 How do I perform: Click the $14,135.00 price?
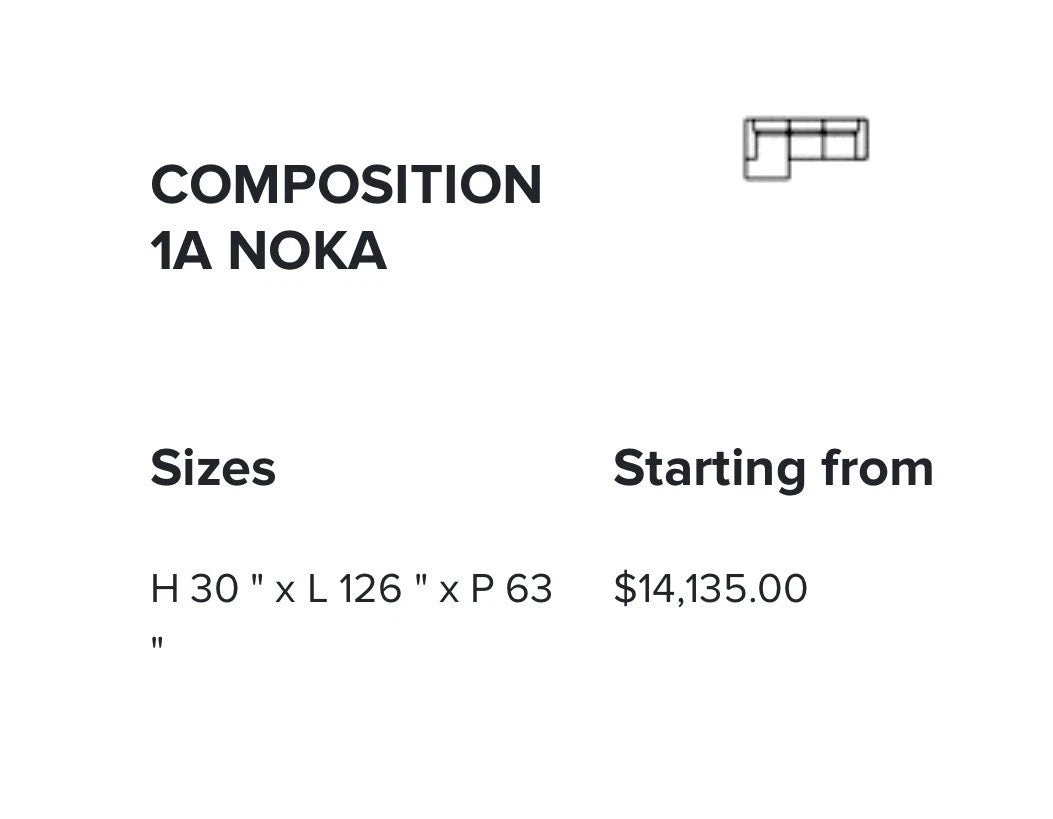coord(710,588)
